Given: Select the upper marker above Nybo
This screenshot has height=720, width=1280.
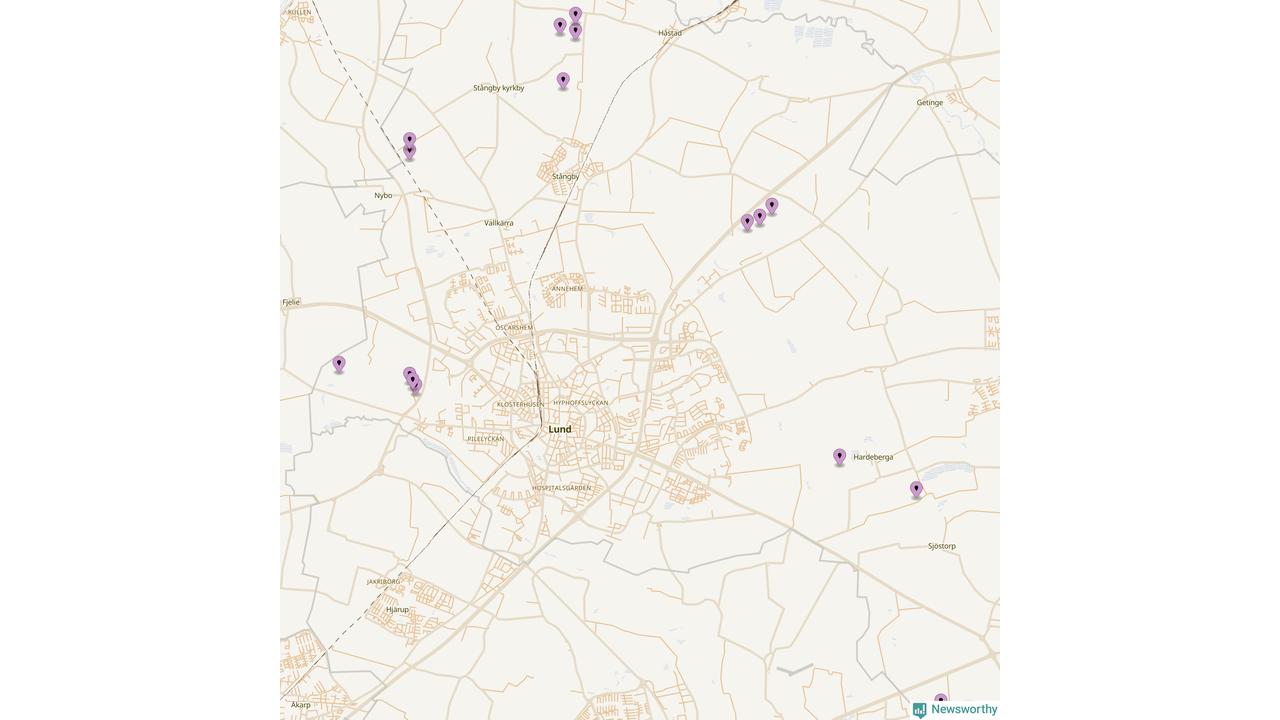Looking at the screenshot, I should pyautogui.click(x=409, y=139).
